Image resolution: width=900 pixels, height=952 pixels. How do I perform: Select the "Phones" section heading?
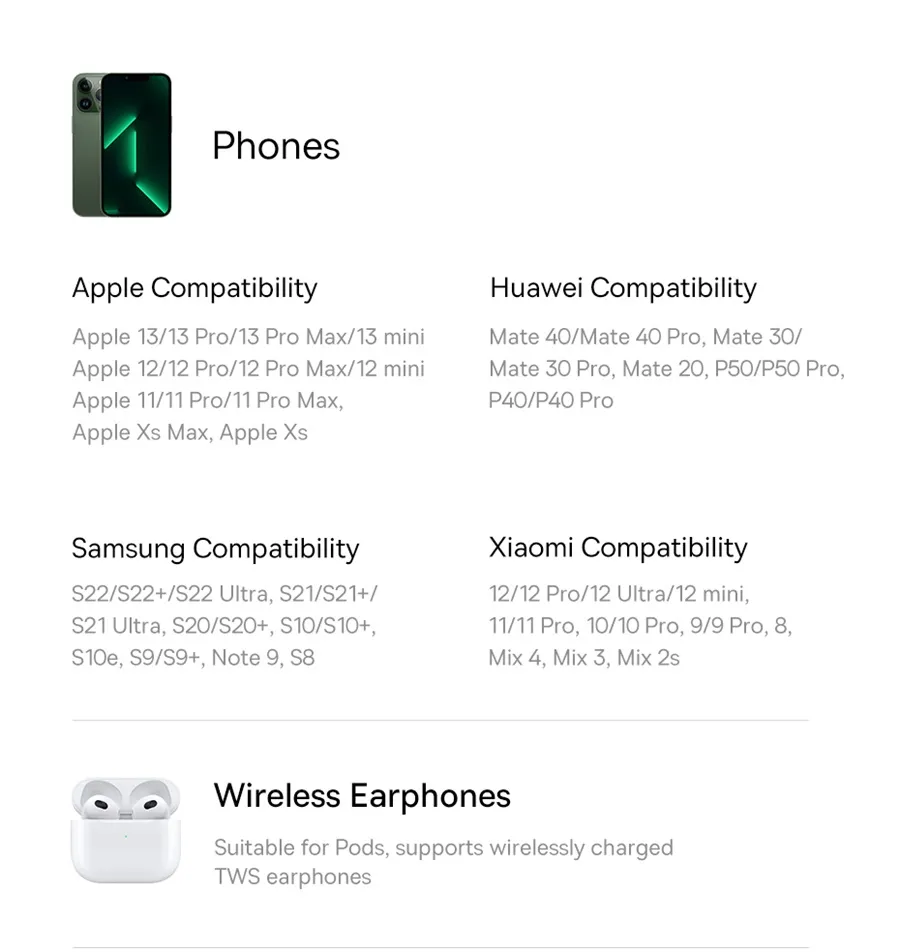276,146
